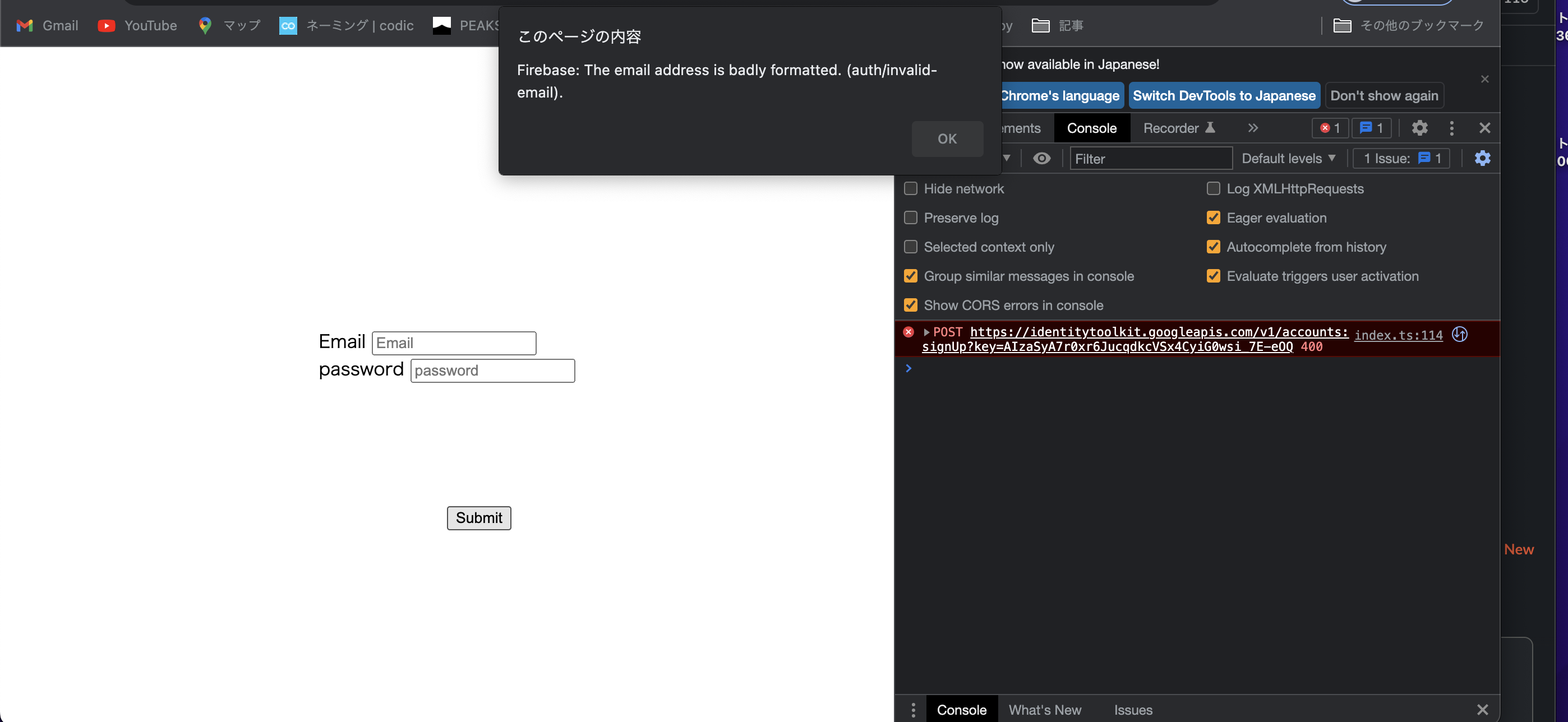Viewport: 1568px width, 722px height.
Task: Open the three-dot DevTools menu
Action: pos(1452,128)
